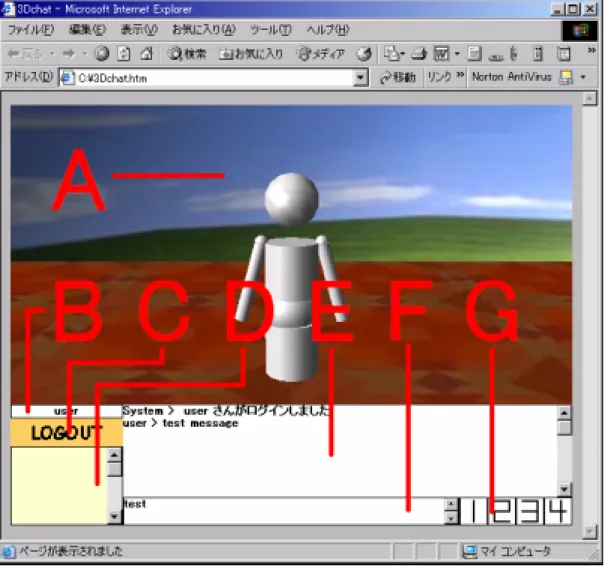The image size is (604, 566).
Task: Open the 表示(V) menu
Action: 139,30
